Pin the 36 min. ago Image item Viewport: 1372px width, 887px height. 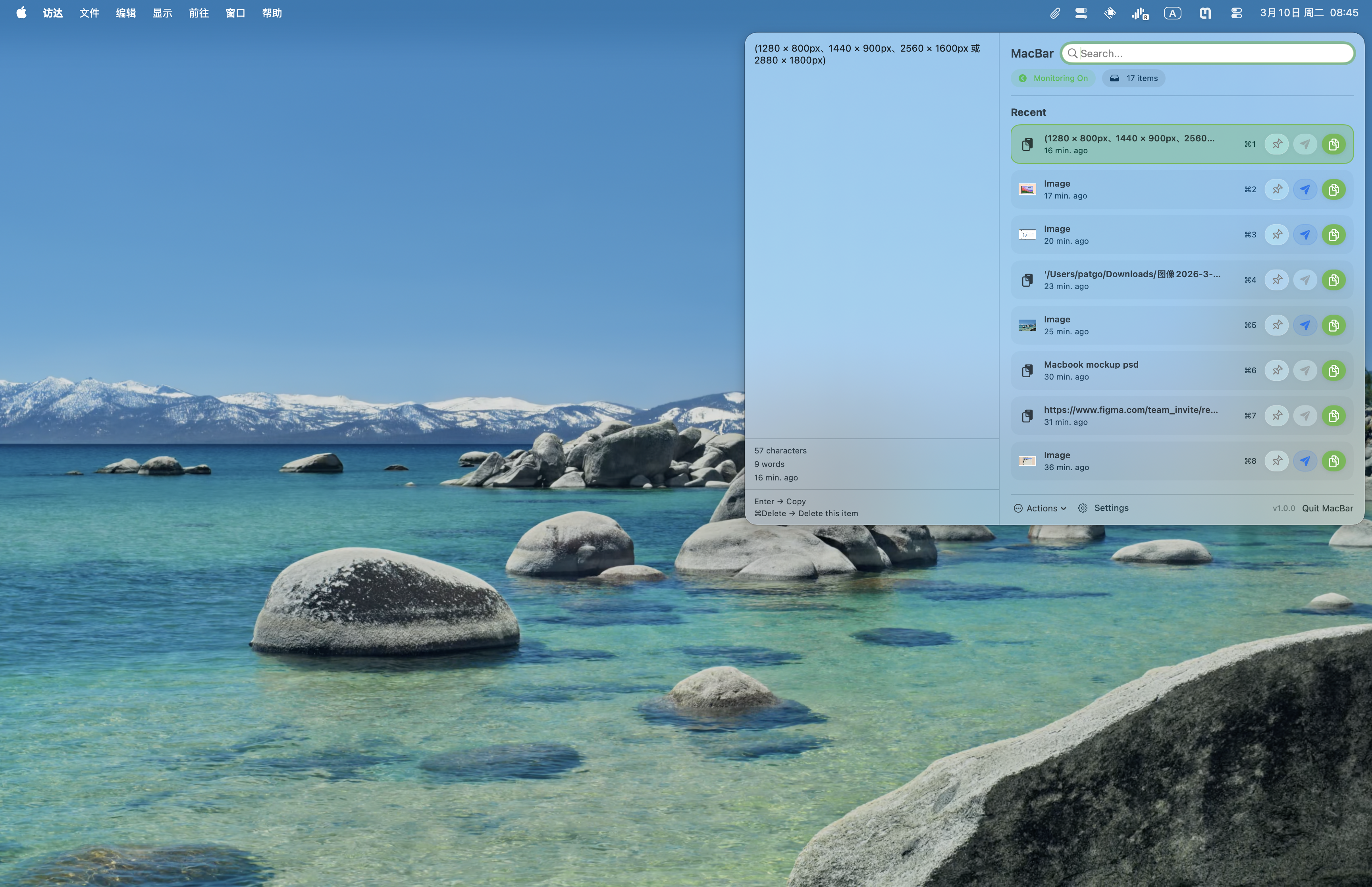pyautogui.click(x=1277, y=461)
